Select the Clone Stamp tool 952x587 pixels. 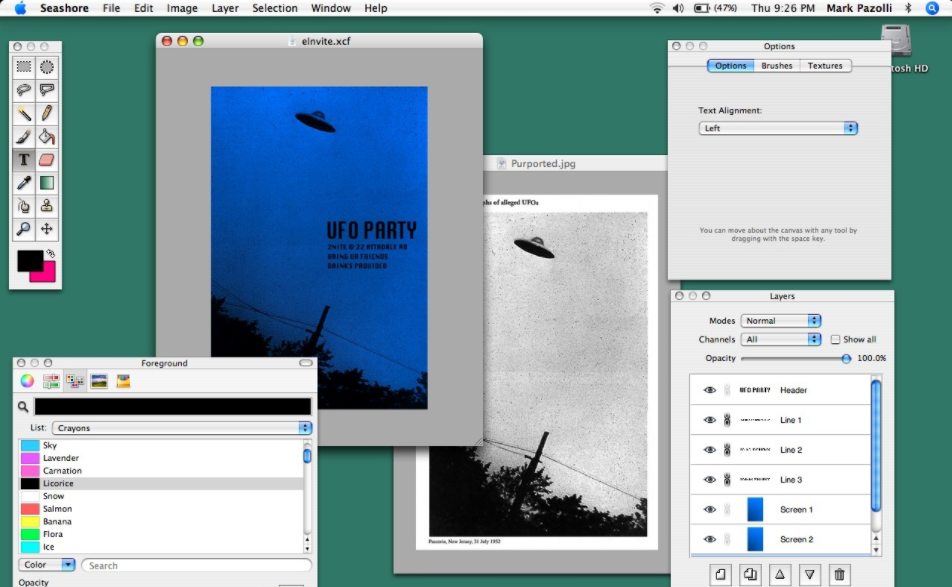pyautogui.click(x=47, y=206)
